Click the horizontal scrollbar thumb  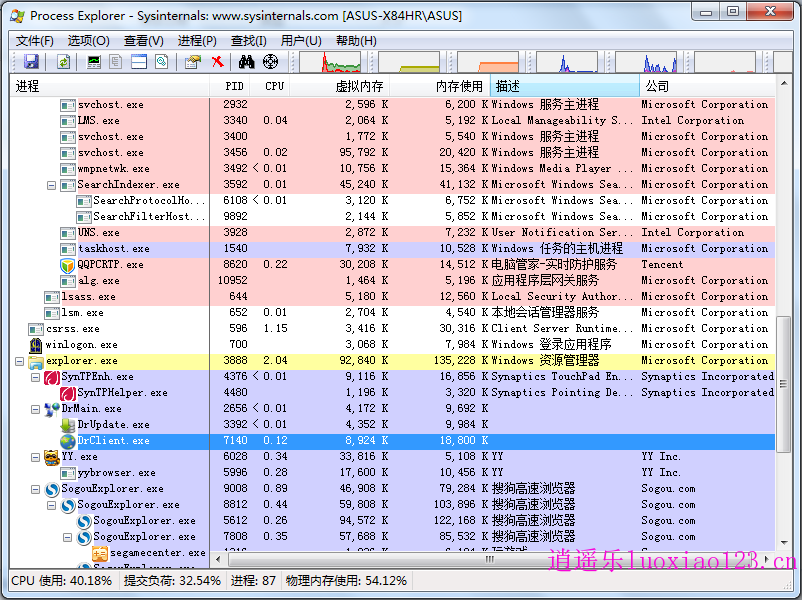pyautogui.click(x=490, y=559)
